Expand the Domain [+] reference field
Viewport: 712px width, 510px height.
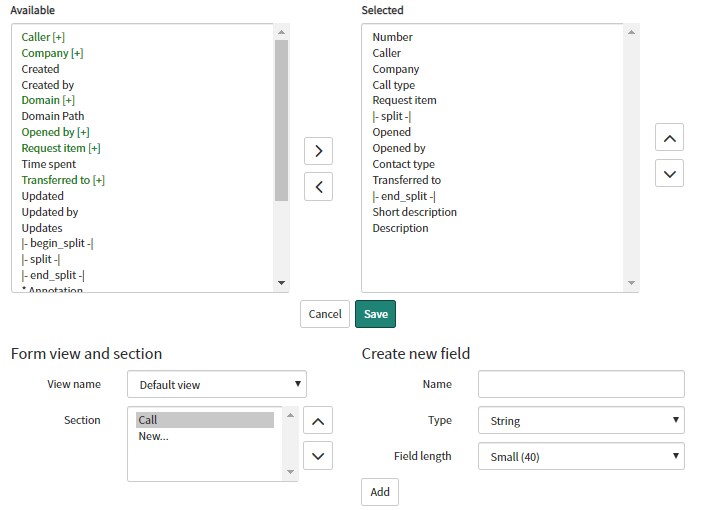[48, 100]
